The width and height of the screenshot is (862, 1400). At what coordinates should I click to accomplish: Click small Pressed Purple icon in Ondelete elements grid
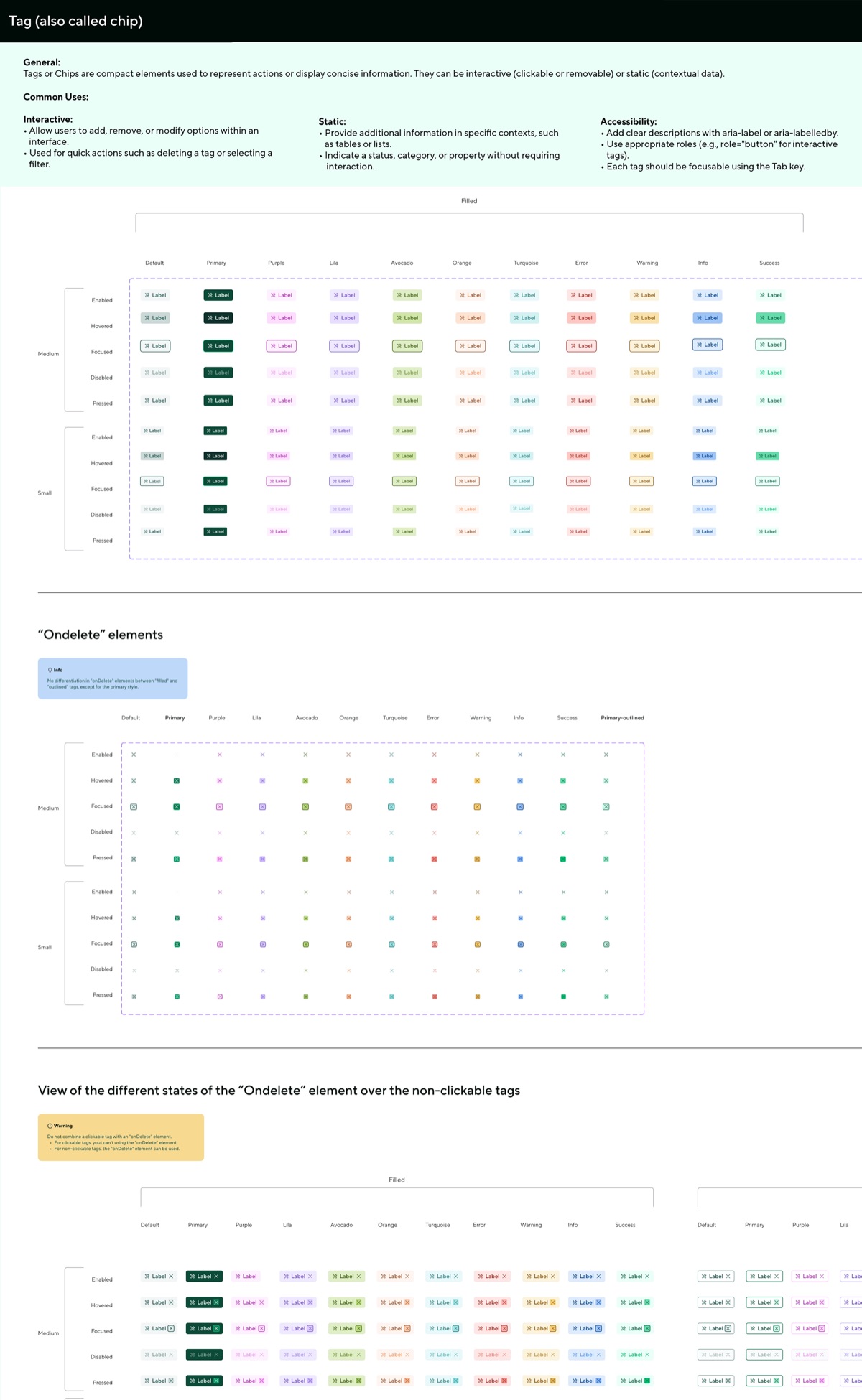coord(220,997)
